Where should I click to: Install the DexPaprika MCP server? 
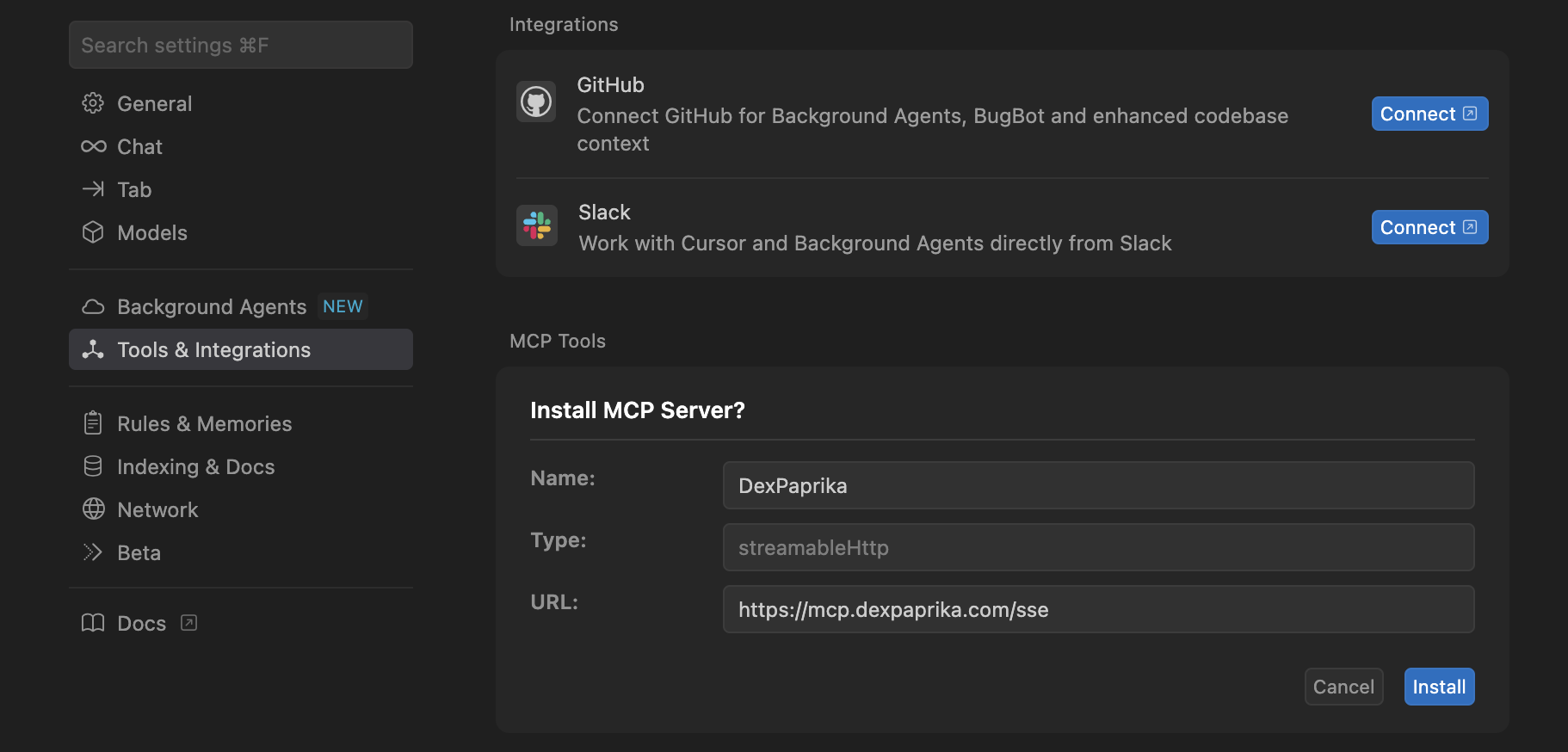(x=1439, y=687)
